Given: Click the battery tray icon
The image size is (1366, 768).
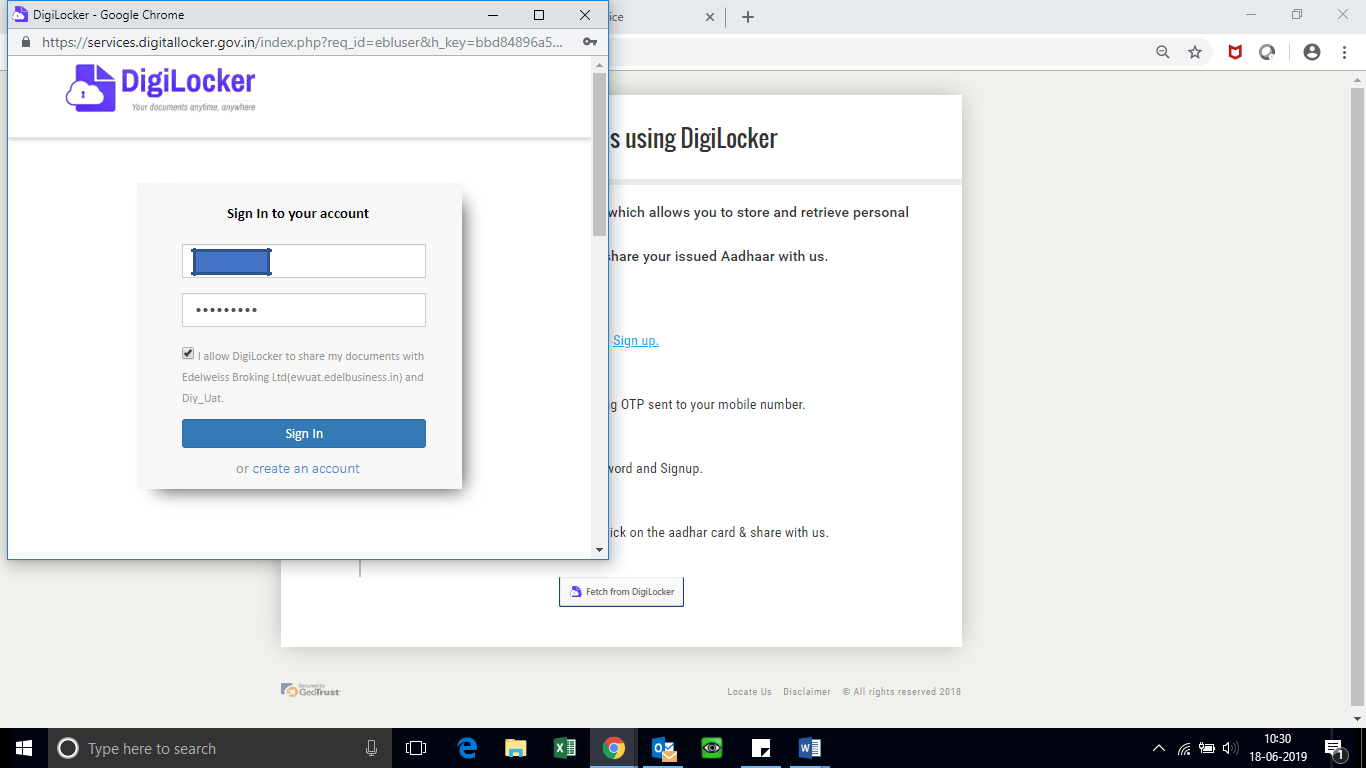Looking at the screenshot, I should 1208,748.
